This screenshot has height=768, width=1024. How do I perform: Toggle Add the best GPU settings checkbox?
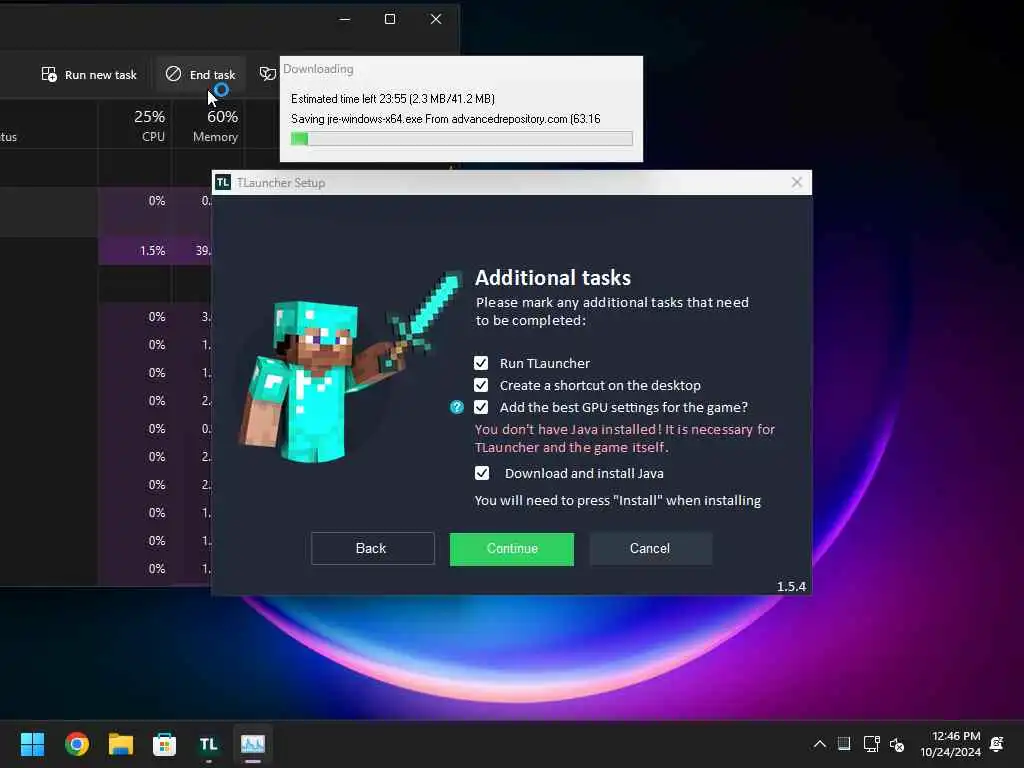(481, 407)
